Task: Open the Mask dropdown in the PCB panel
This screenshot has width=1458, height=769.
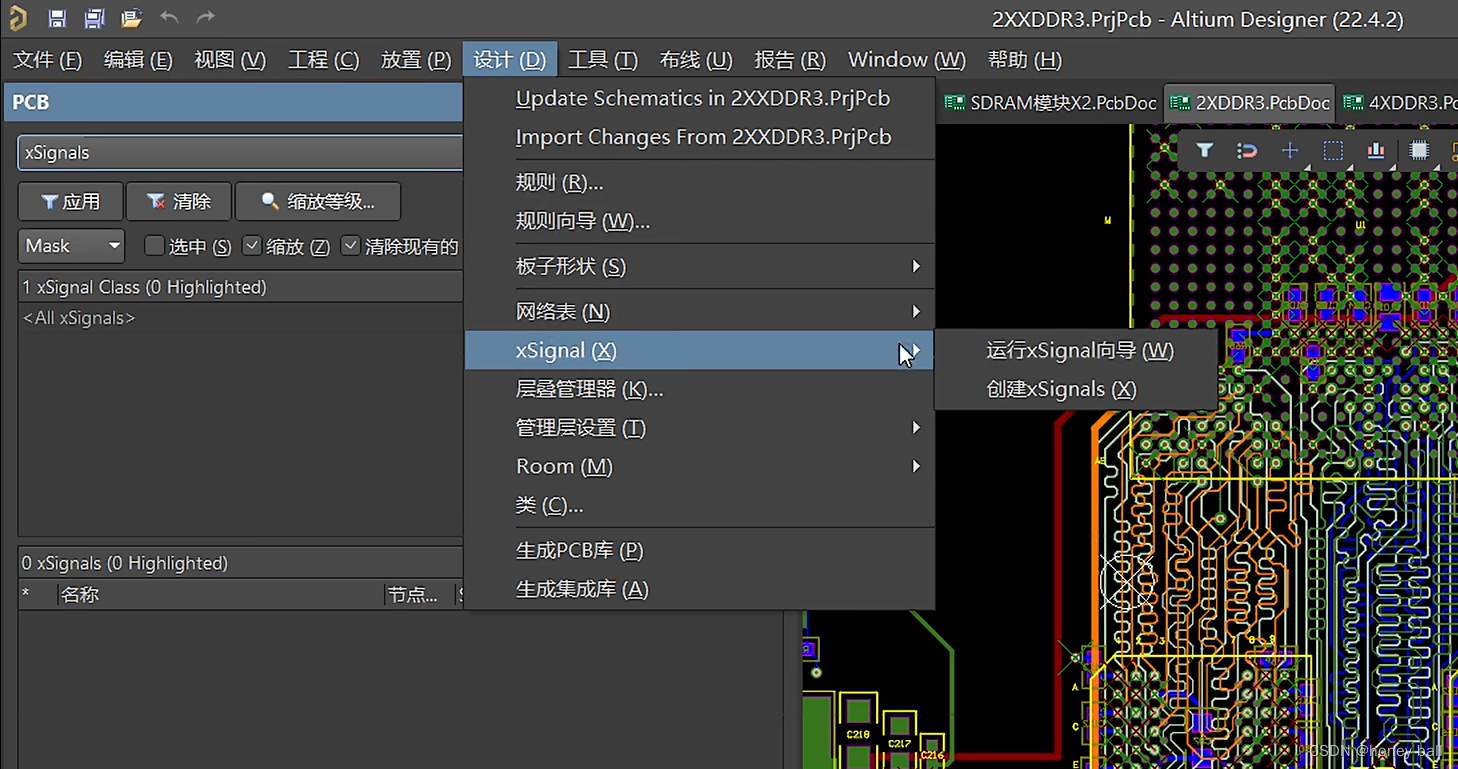Action: [x=70, y=245]
